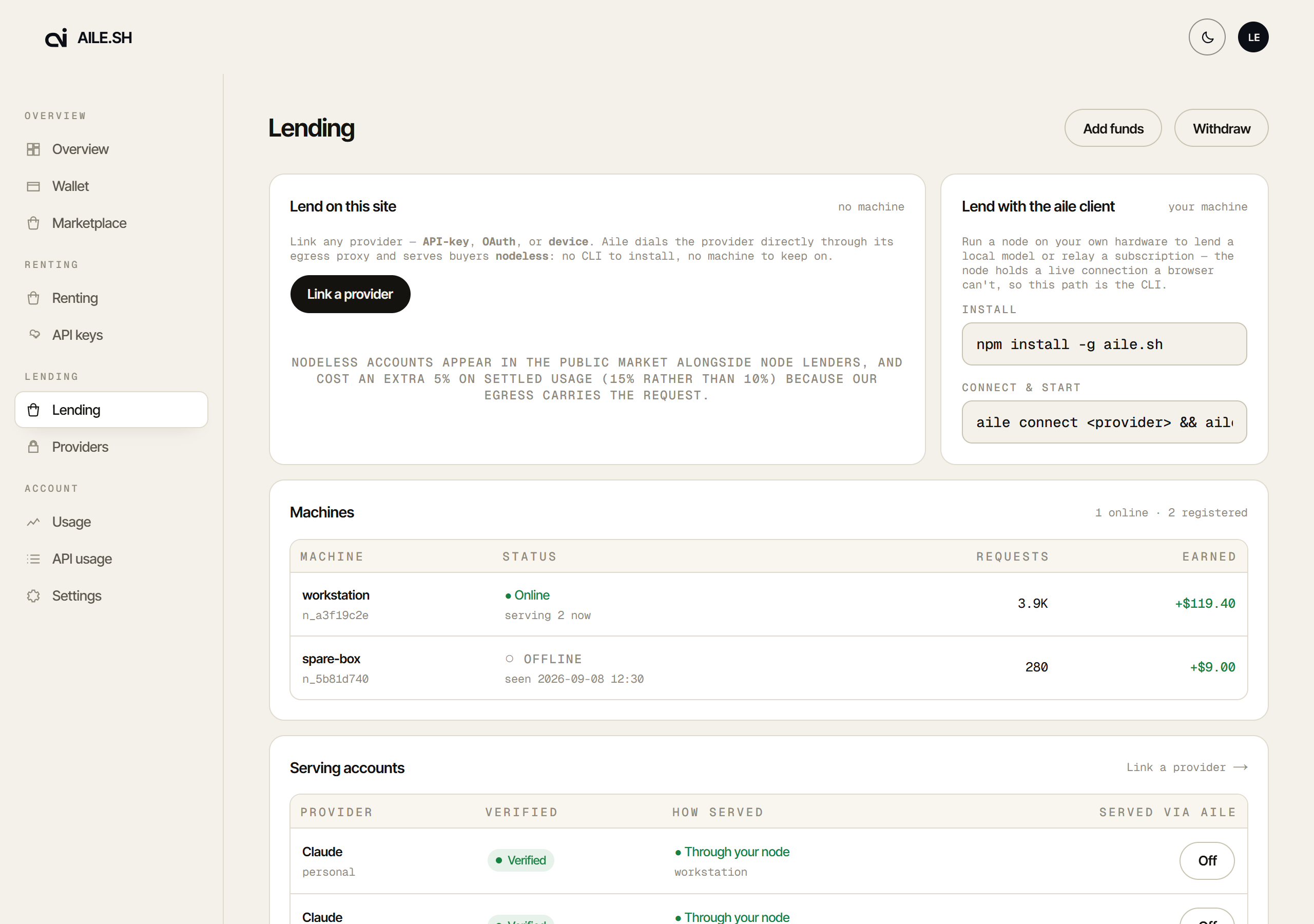
Task: Click the Renting bag icon
Action: [x=33, y=298]
